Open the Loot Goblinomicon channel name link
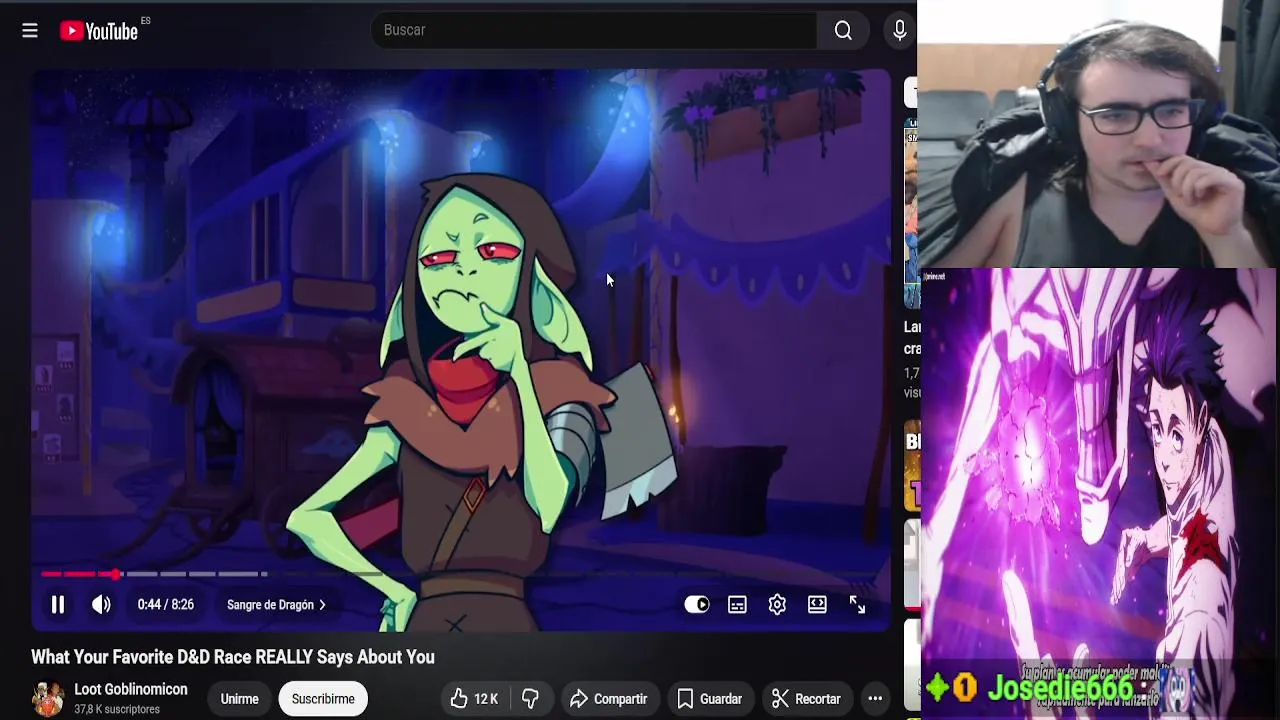Viewport: 1280px width, 720px height. tap(131, 690)
